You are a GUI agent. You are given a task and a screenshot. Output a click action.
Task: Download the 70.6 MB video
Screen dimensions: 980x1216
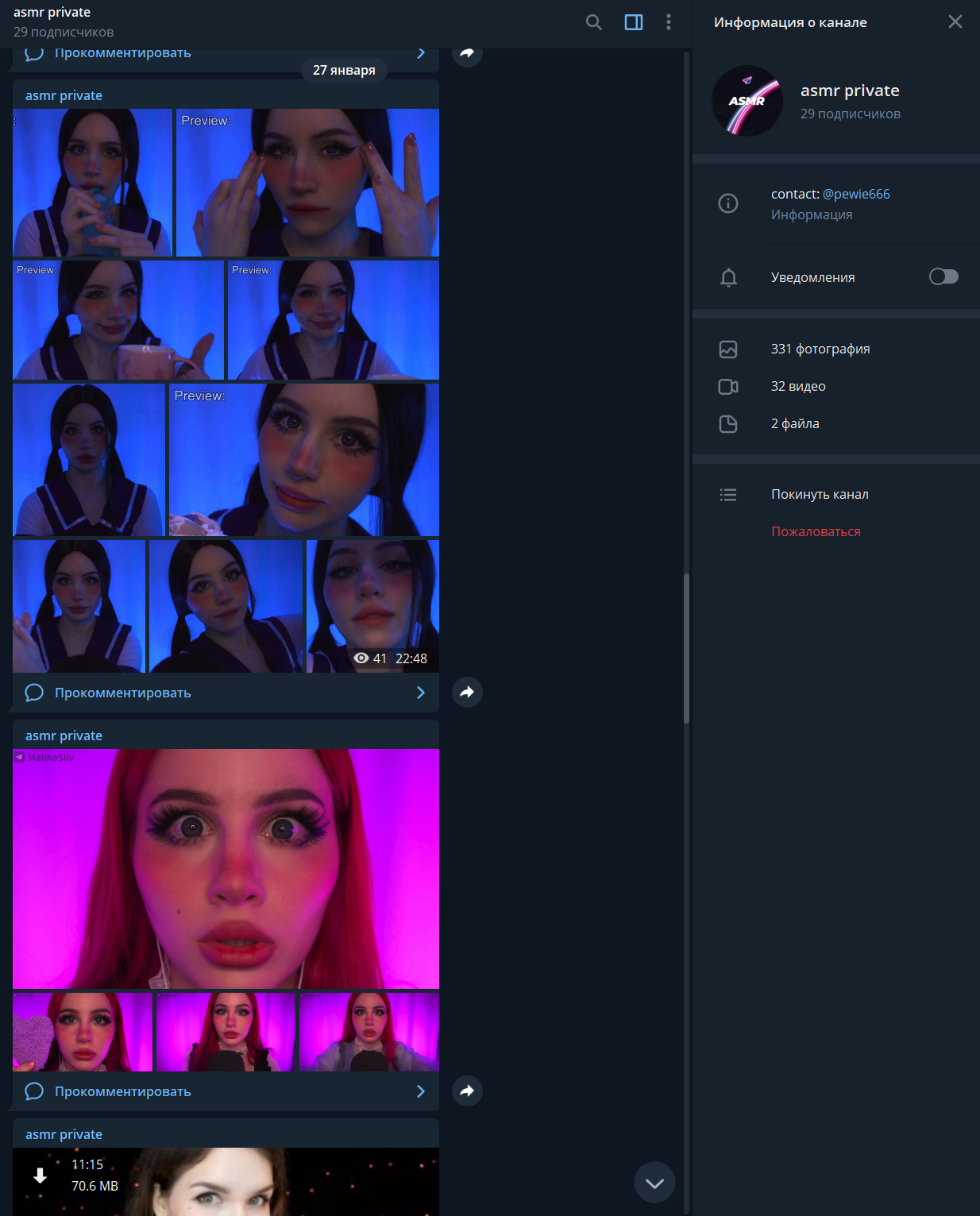tap(40, 1175)
